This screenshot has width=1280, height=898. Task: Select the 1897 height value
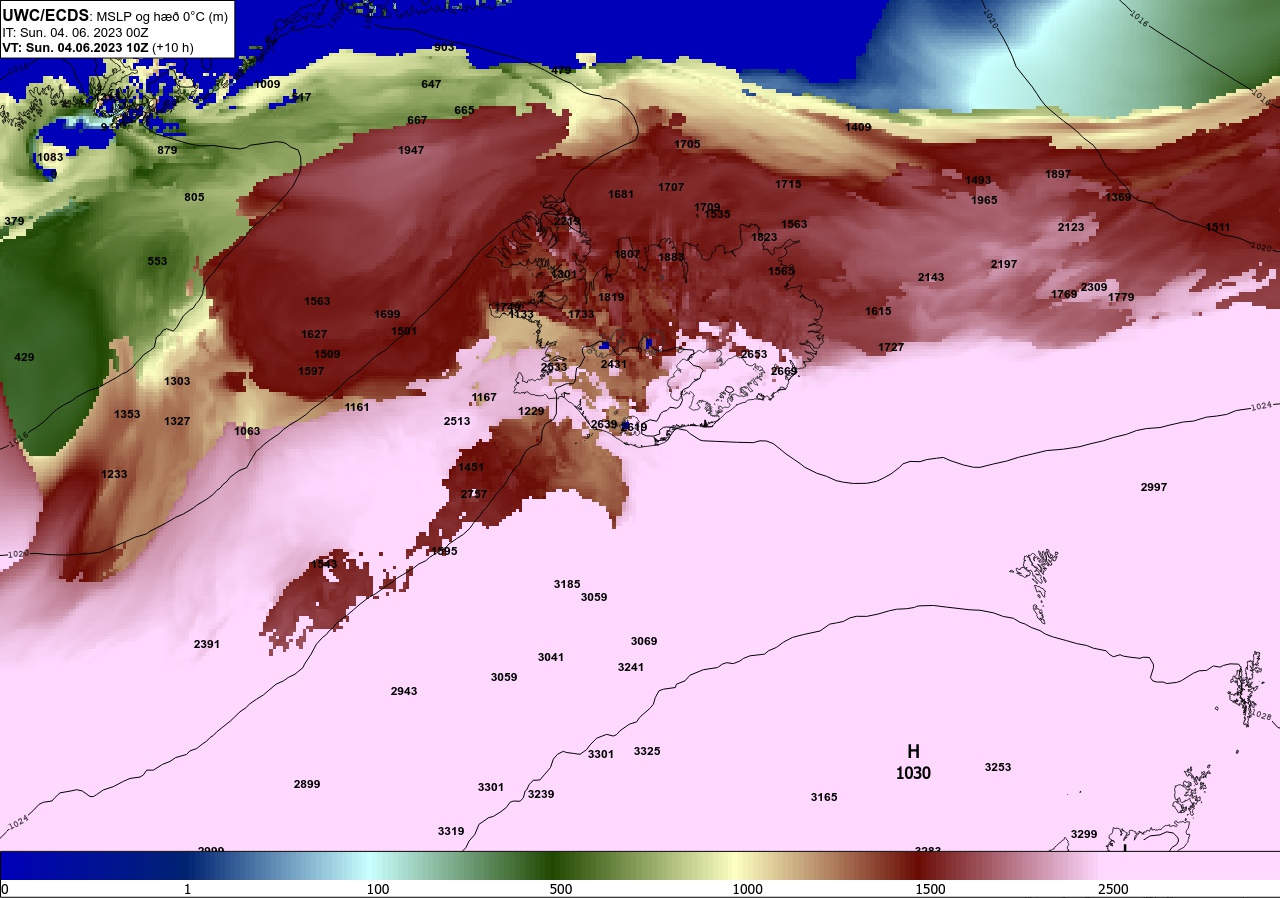click(x=1058, y=174)
